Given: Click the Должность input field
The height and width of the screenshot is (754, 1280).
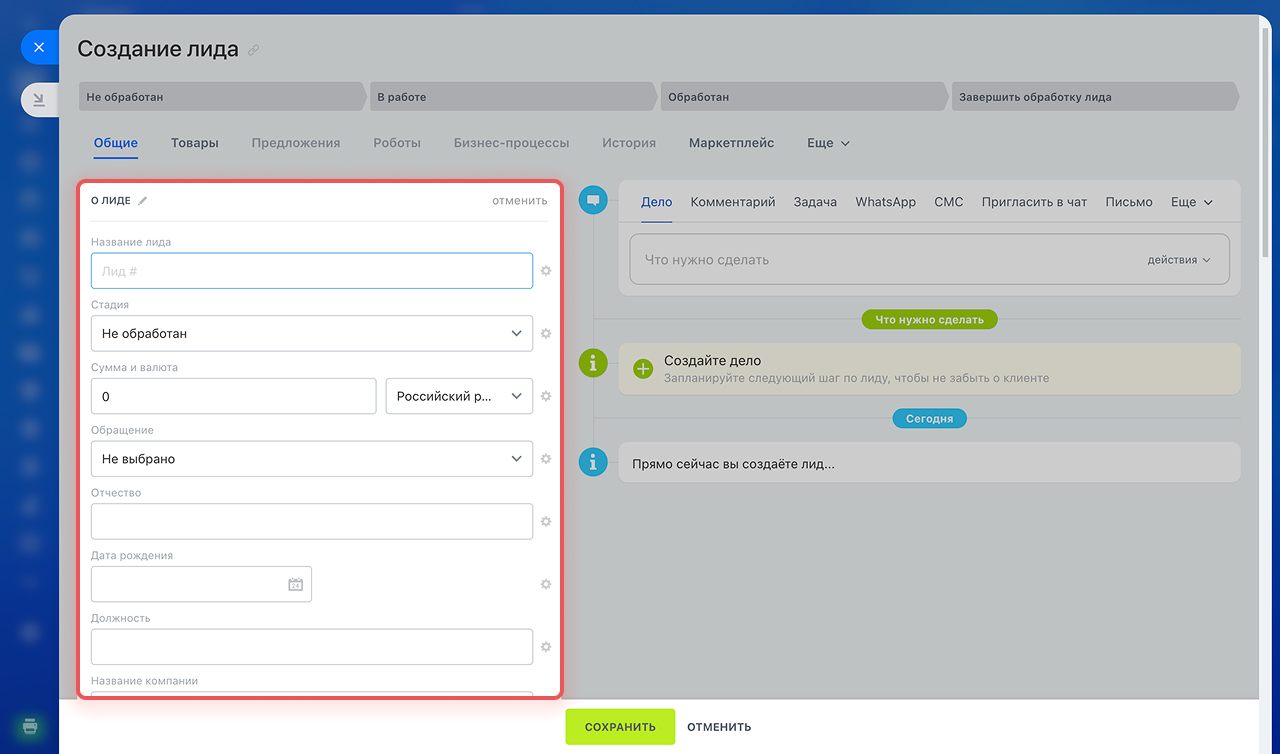Looking at the screenshot, I should pyautogui.click(x=312, y=647).
